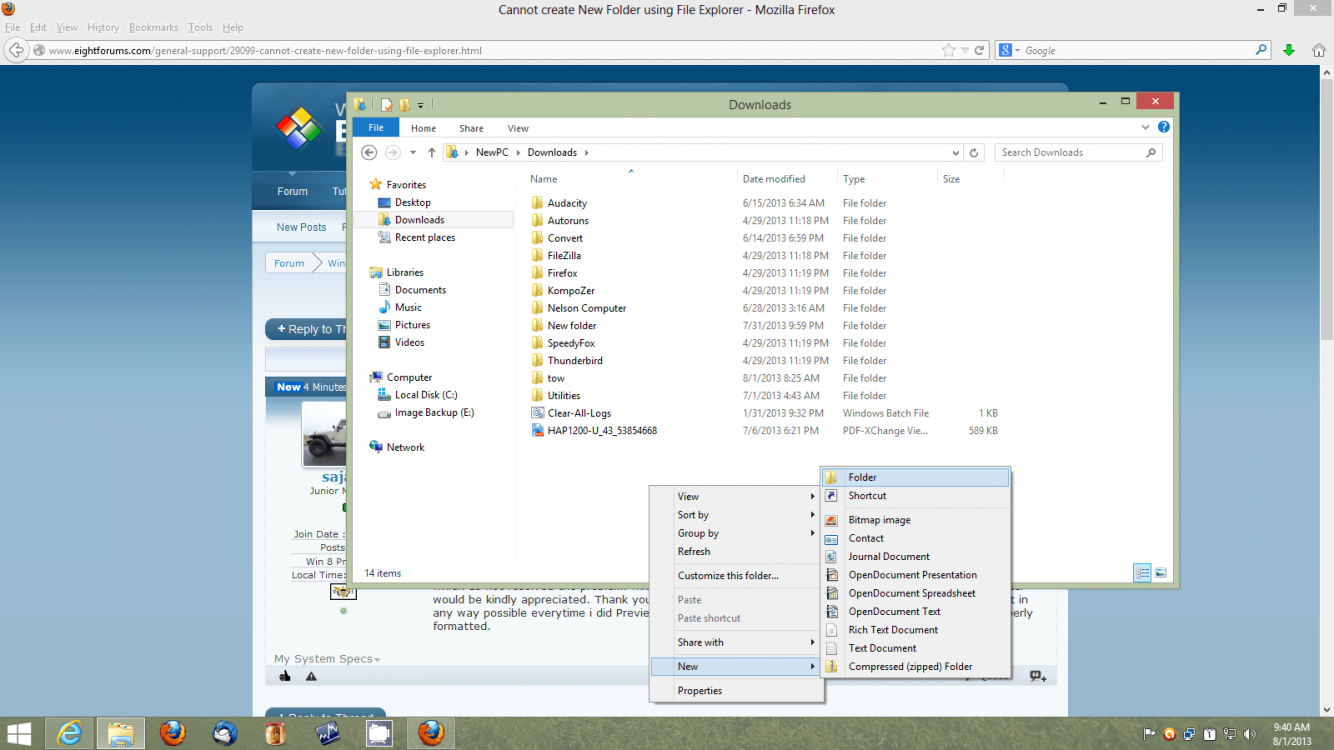Screen dimensions: 1334x750
Task: Expand the Explorer ribbon with the chevron
Action: tap(1146, 128)
